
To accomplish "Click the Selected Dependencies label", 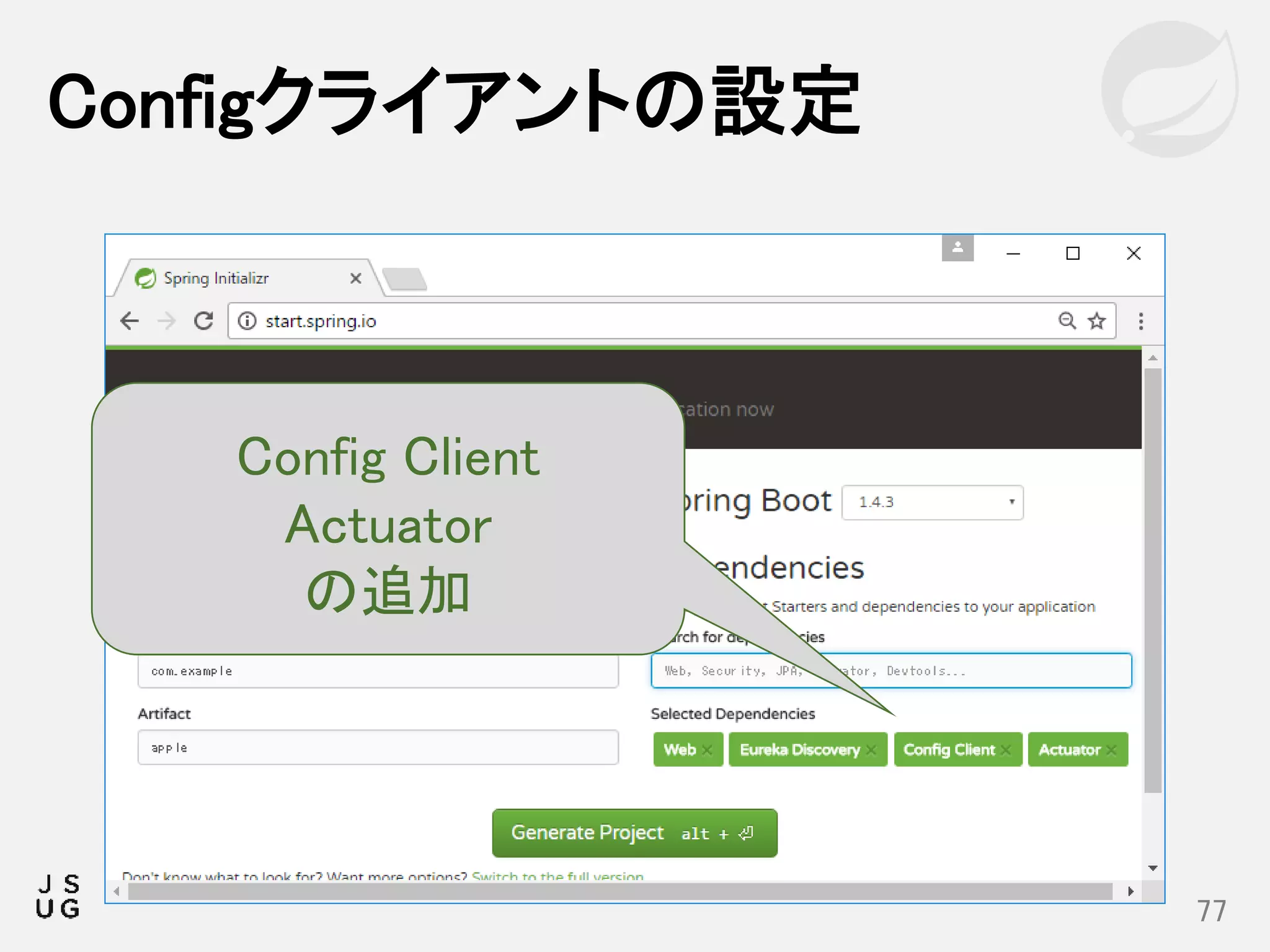I will point(733,713).
